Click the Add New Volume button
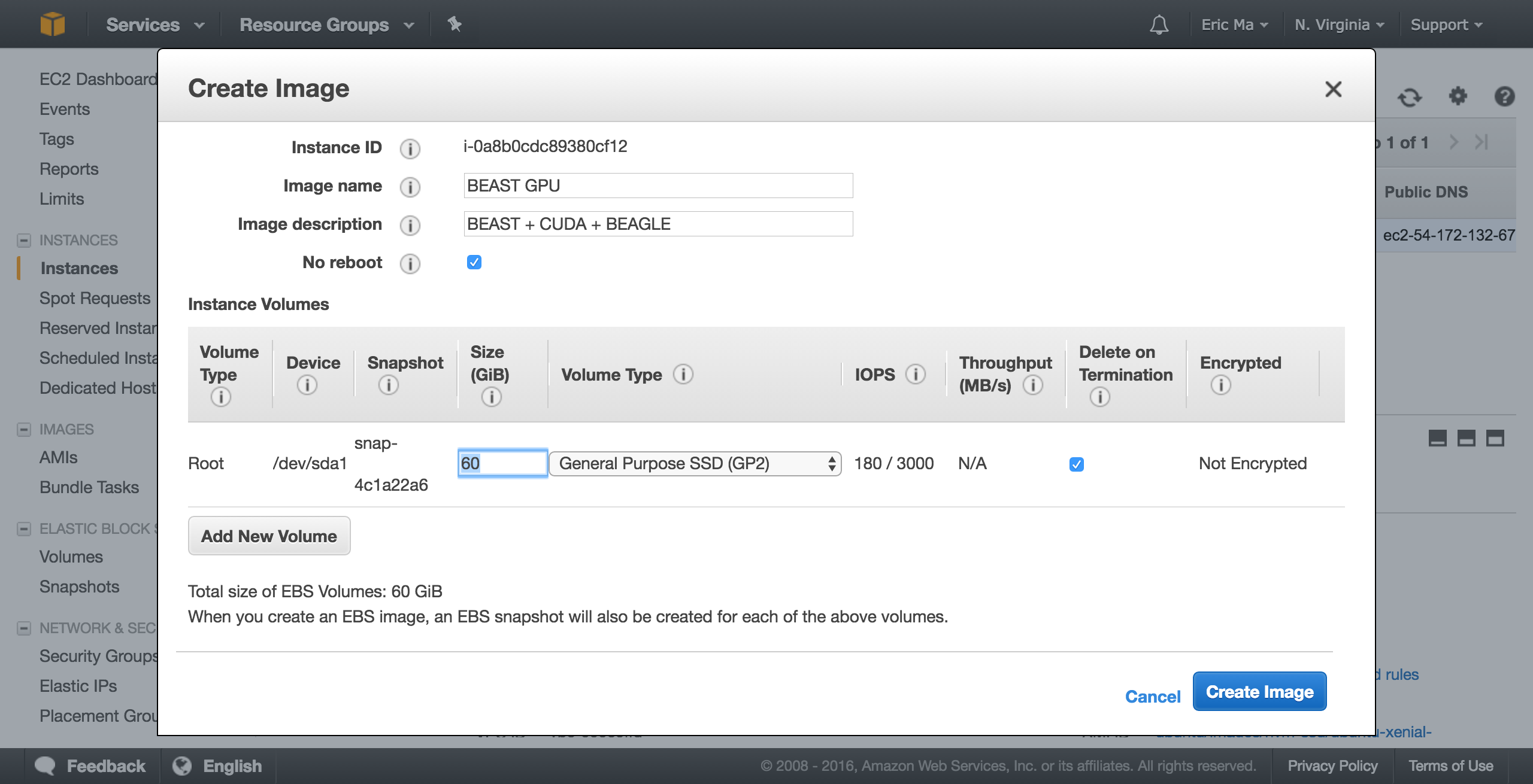 click(269, 535)
